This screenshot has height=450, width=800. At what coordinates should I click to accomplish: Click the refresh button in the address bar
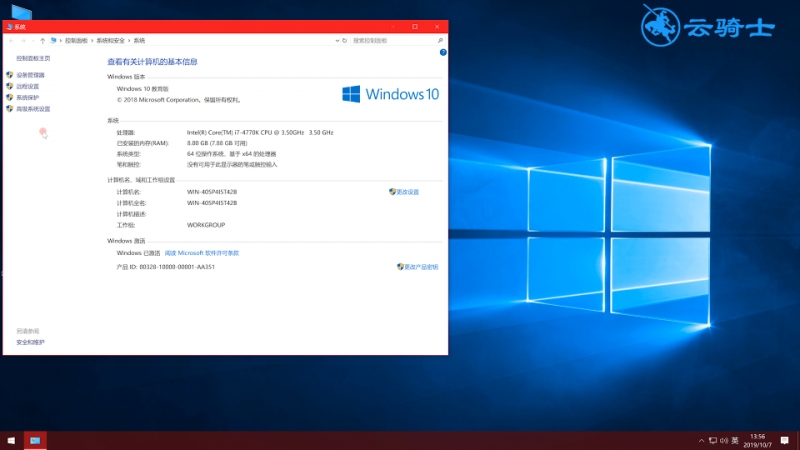(x=344, y=40)
